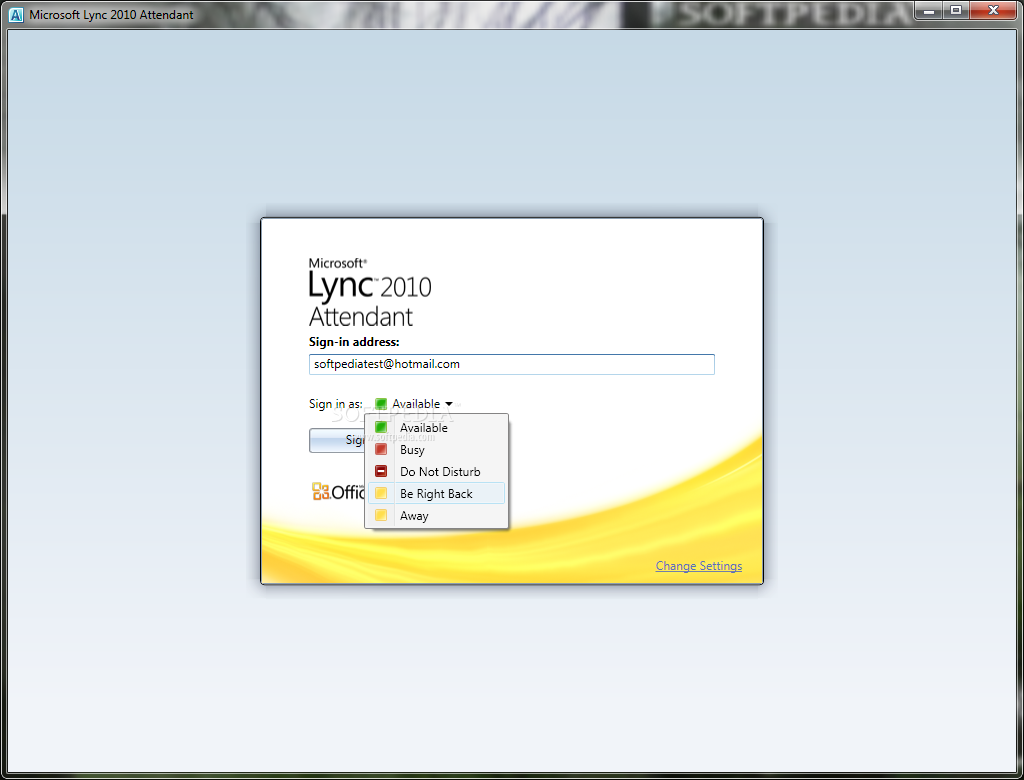This screenshot has height=780, width=1024.
Task: Click the partly hidden Sign In button
Action: (x=337, y=440)
